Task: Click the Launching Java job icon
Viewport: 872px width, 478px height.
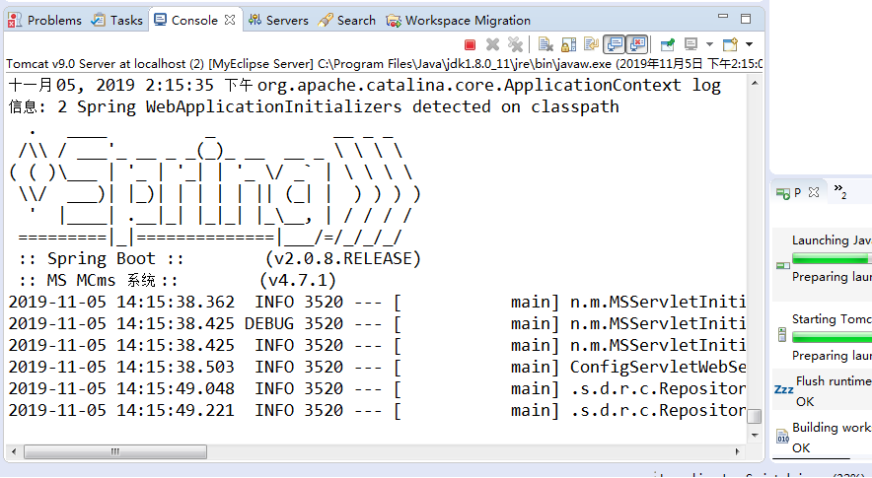Action: coord(783,266)
